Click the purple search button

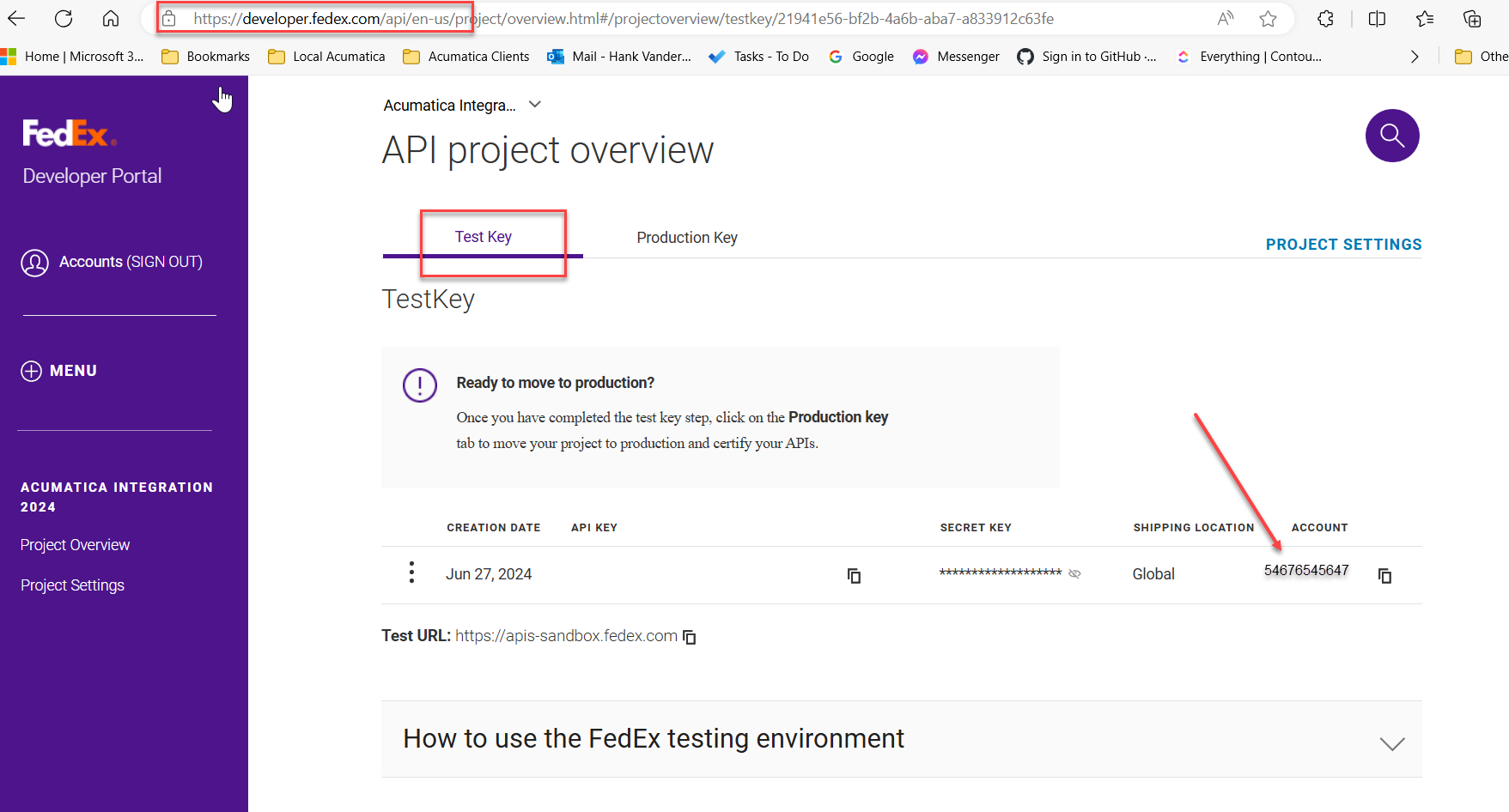[1392, 136]
